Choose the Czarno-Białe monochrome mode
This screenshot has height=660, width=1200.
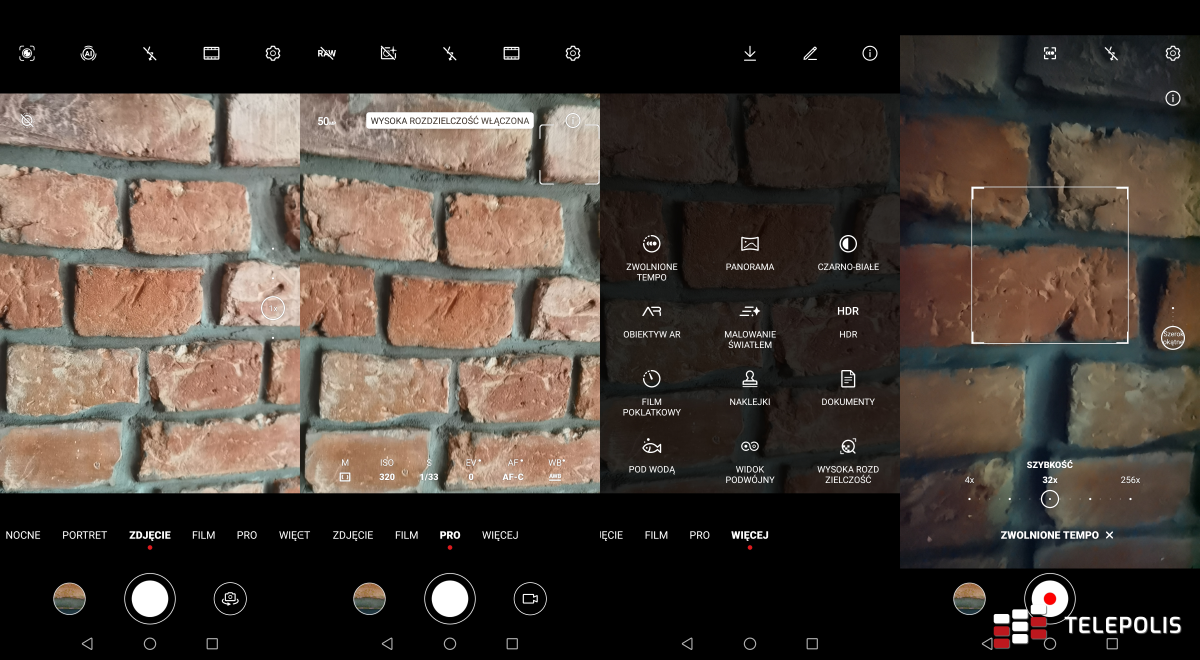[848, 253]
